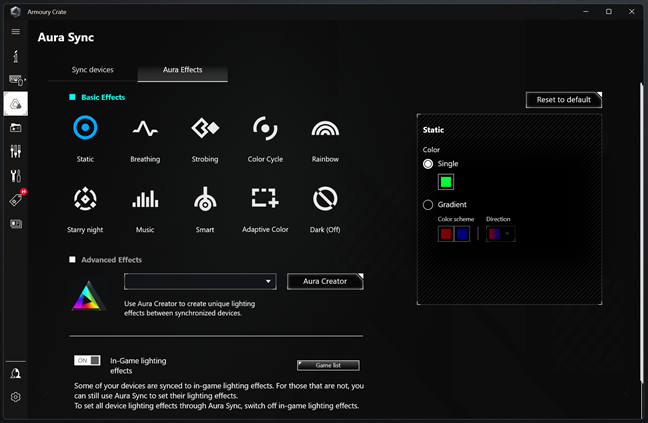
Task: Click the Aura Creator prism logo
Action: 88,296
